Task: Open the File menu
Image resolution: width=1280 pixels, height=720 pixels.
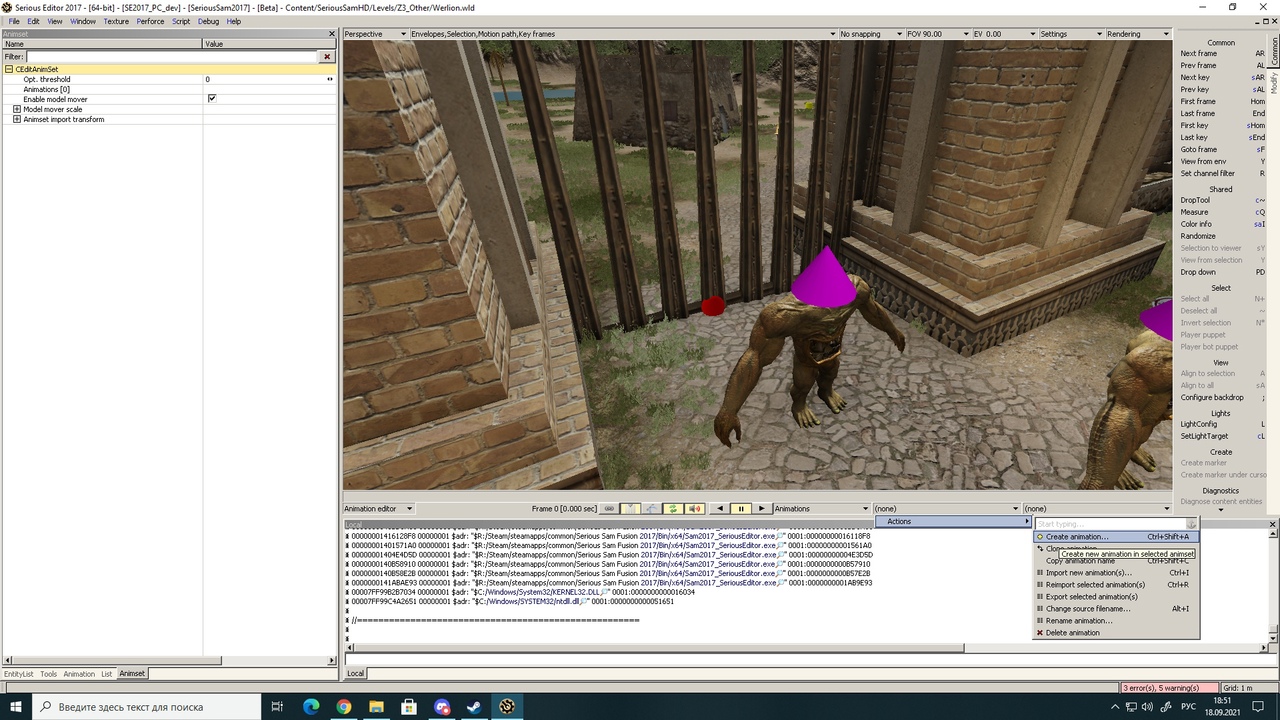Action: (x=14, y=21)
